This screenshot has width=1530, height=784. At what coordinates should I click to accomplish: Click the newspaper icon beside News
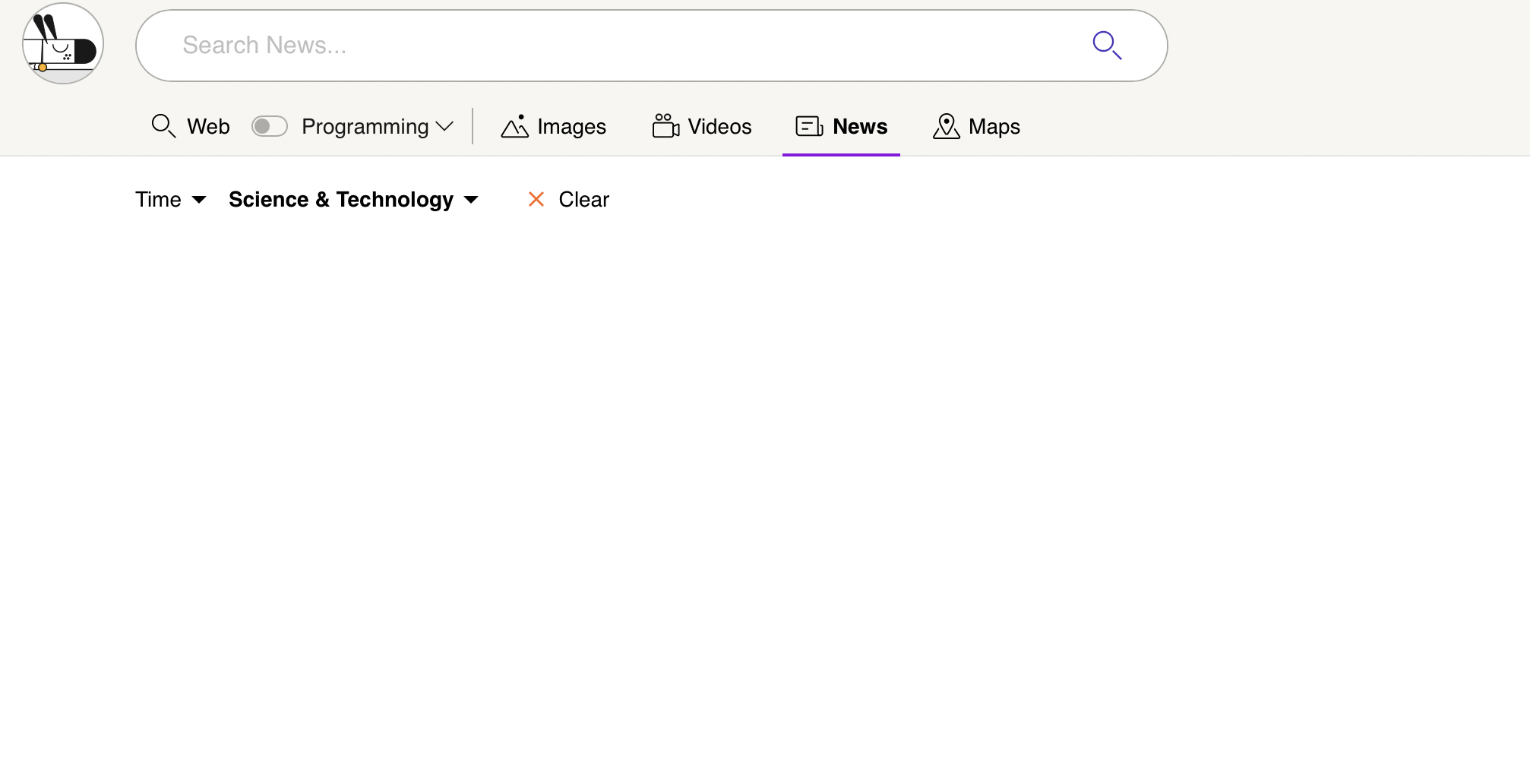809,126
